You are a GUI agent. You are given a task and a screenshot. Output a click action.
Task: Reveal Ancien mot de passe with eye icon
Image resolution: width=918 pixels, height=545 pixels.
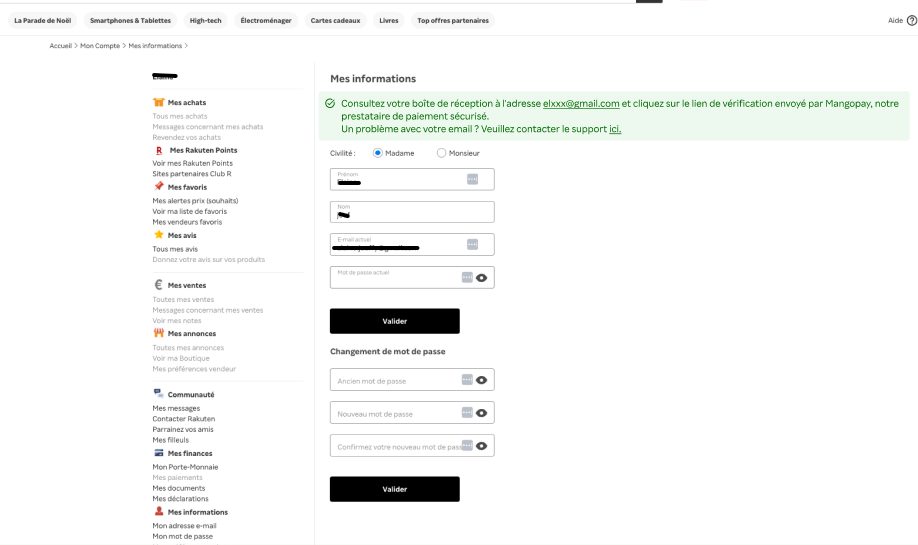(482, 380)
